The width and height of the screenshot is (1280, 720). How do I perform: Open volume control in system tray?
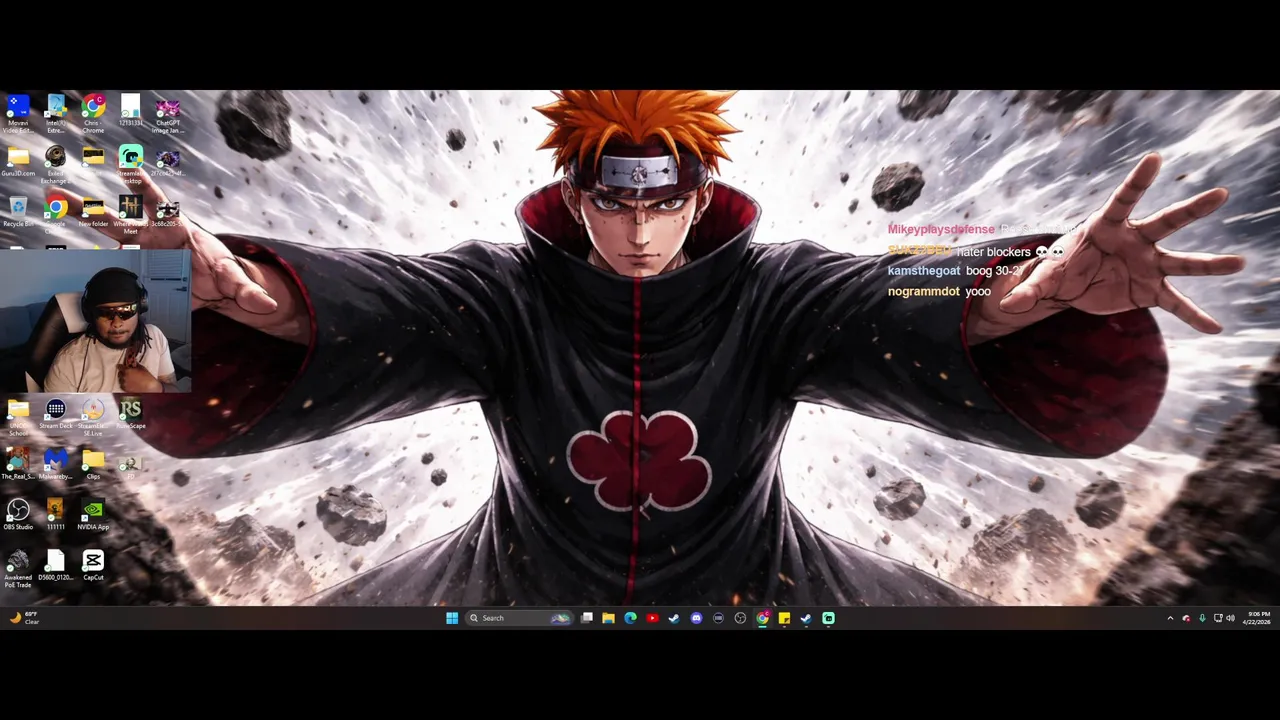click(1230, 618)
